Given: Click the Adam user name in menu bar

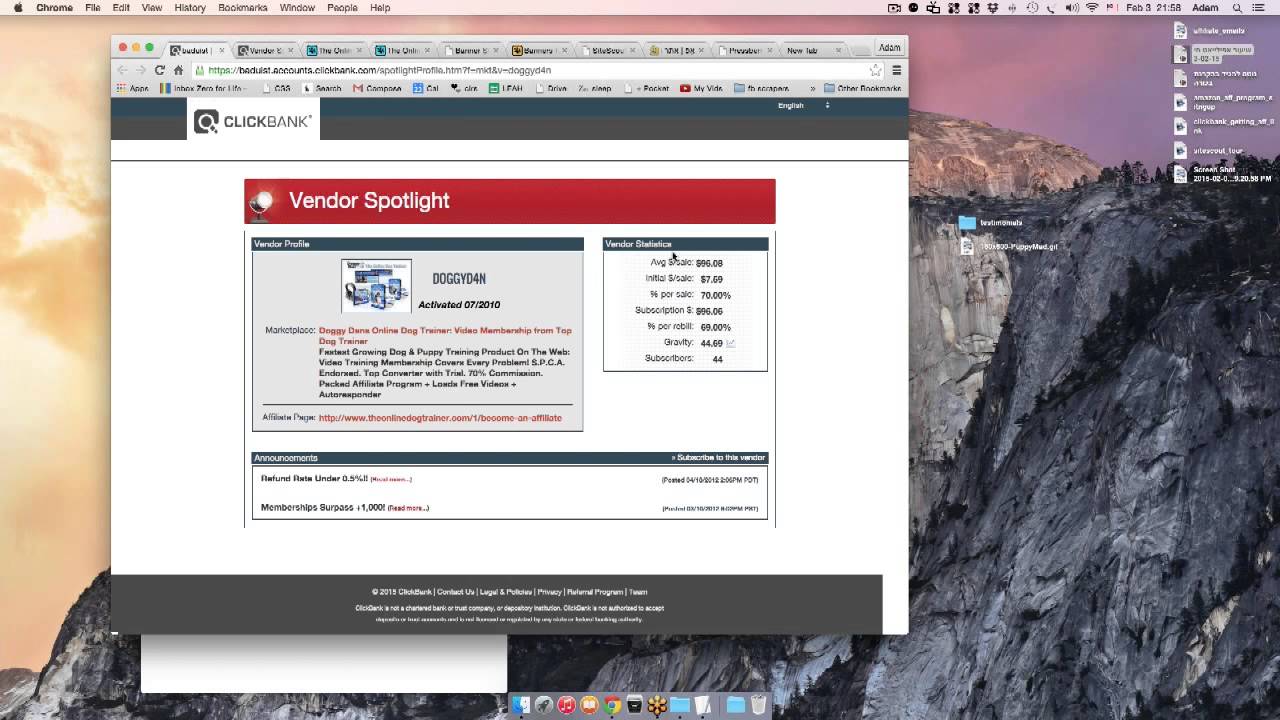Looking at the screenshot, I should click(1205, 7).
